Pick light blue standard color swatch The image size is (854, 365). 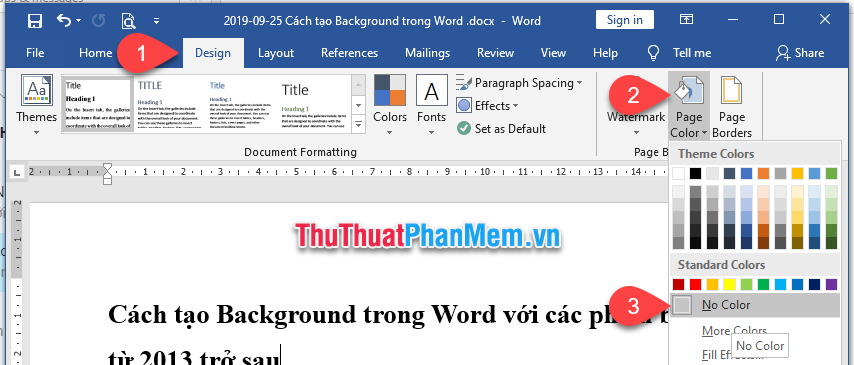click(x=780, y=284)
